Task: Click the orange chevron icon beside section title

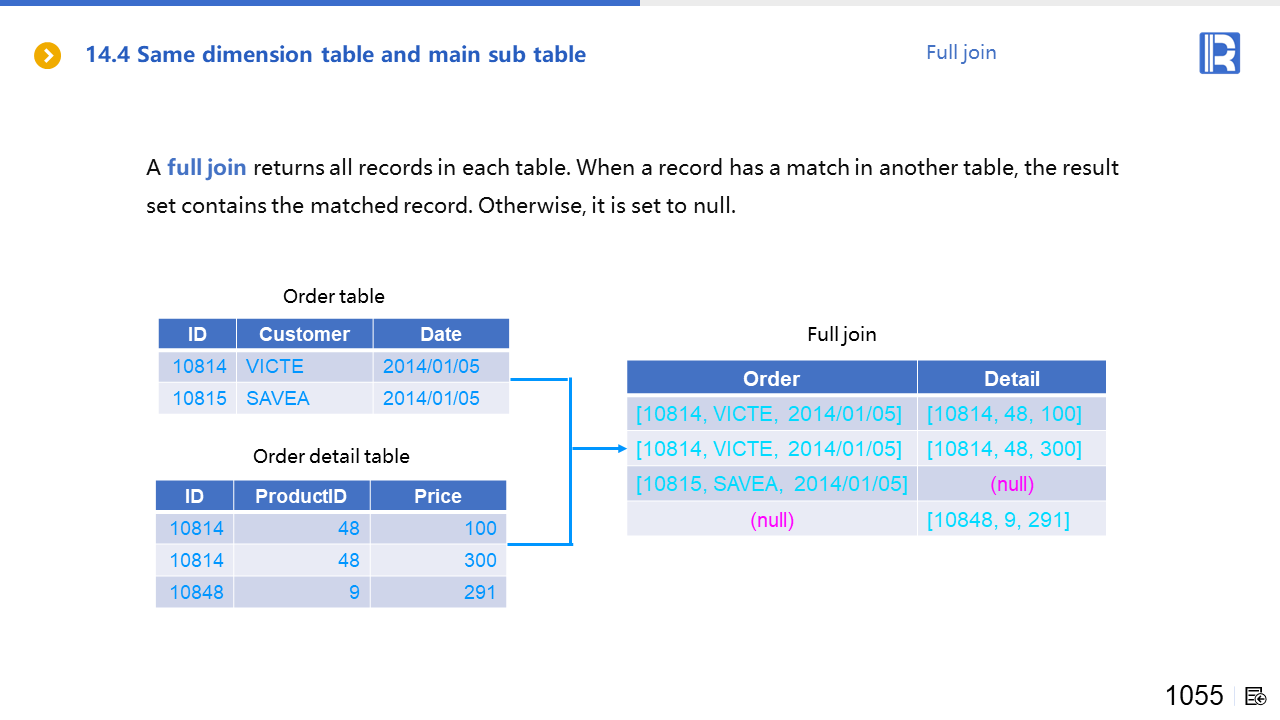Action: point(47,55)
